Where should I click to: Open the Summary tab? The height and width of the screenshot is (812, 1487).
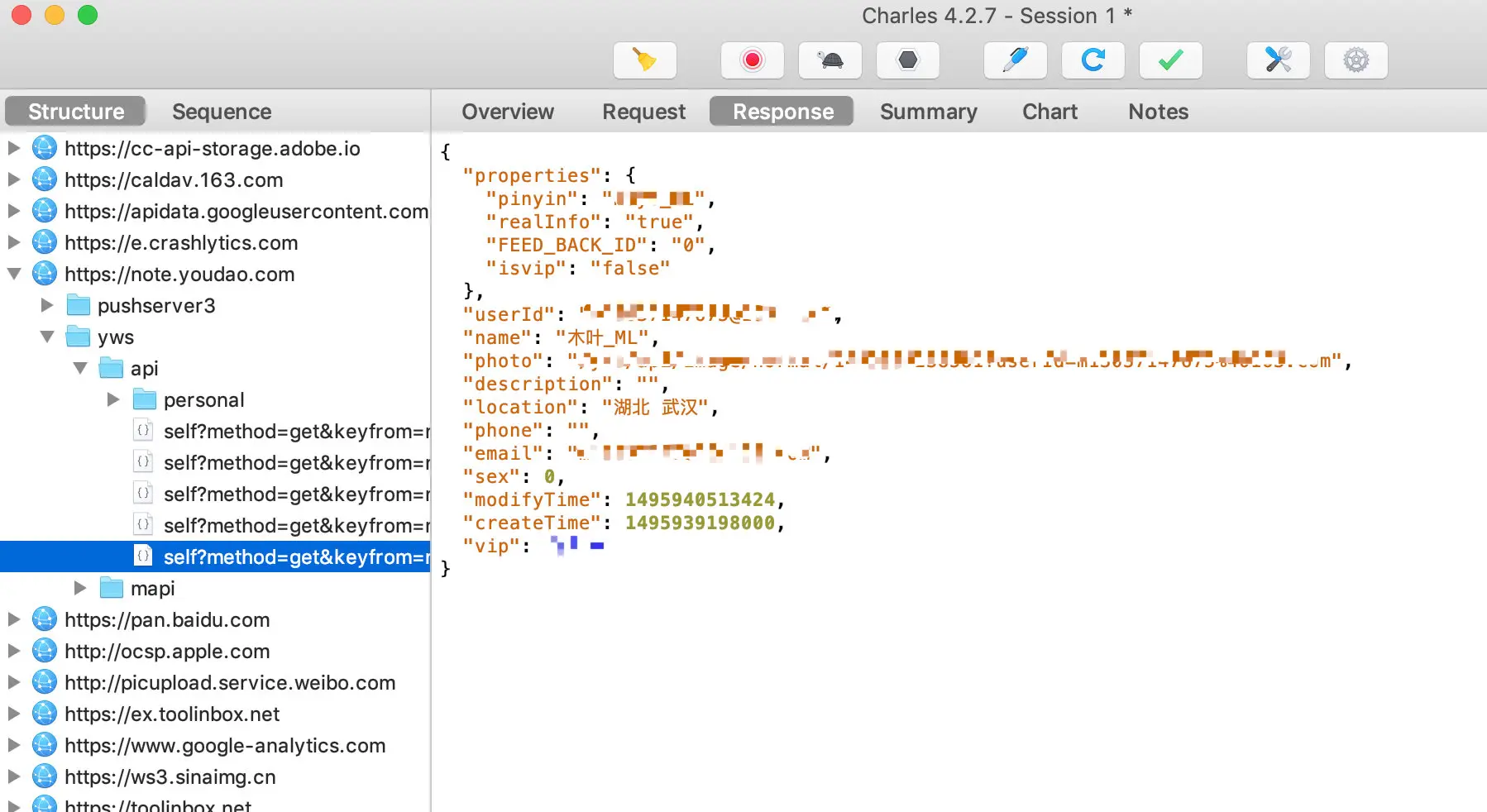[x=928, y=112]
